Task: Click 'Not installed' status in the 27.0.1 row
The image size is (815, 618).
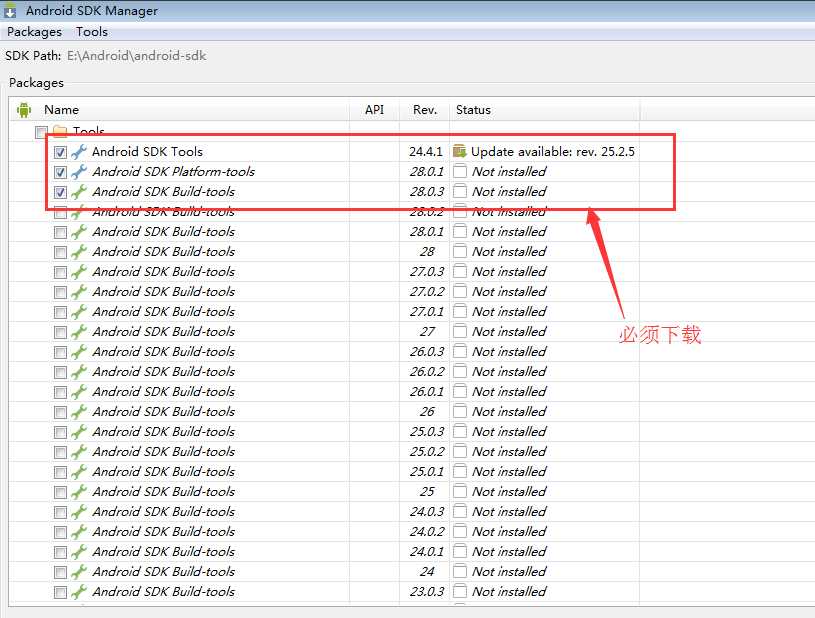Action: click(x=509, y=312)
